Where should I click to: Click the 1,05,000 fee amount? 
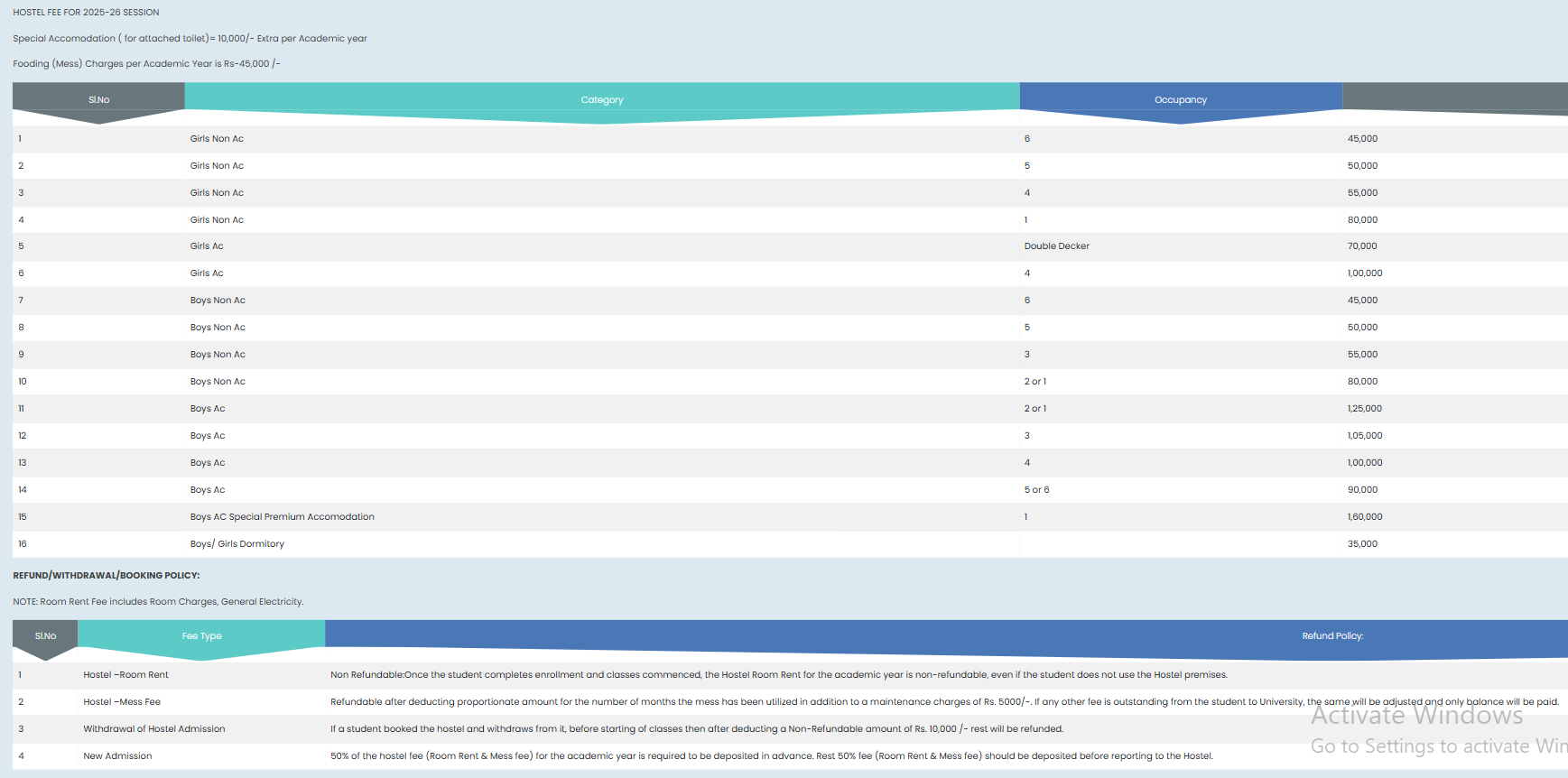coord(1364,436)
